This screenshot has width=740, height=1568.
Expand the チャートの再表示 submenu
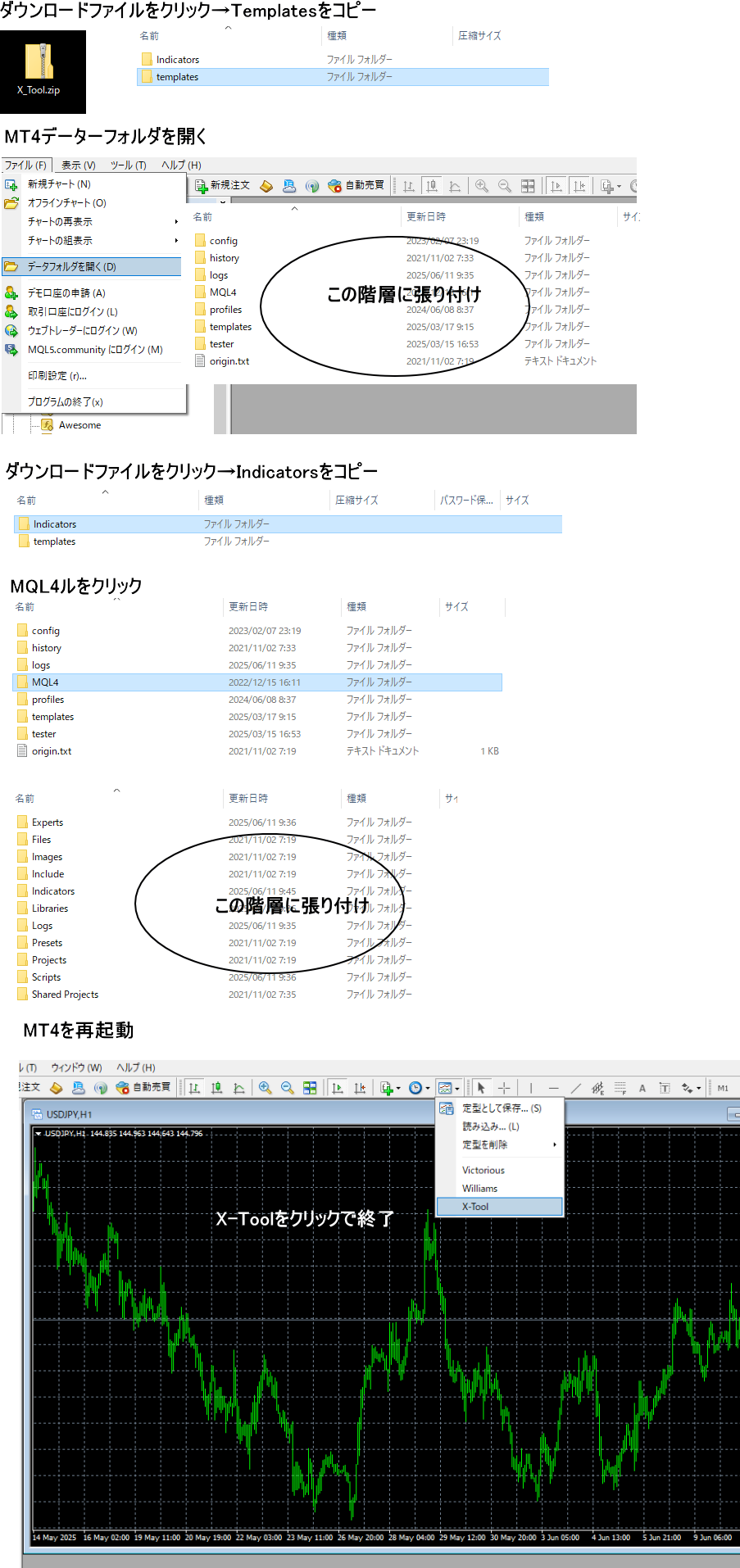click(98, 222)
